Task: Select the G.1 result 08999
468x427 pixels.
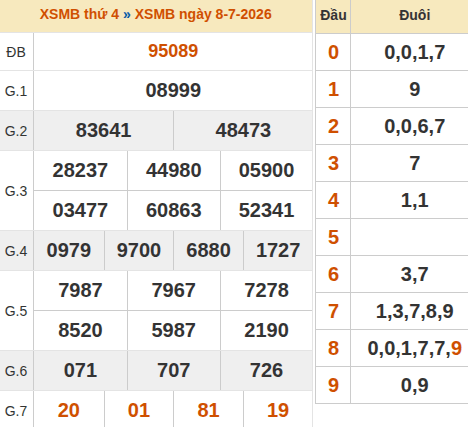Action: tap(173, 90)
